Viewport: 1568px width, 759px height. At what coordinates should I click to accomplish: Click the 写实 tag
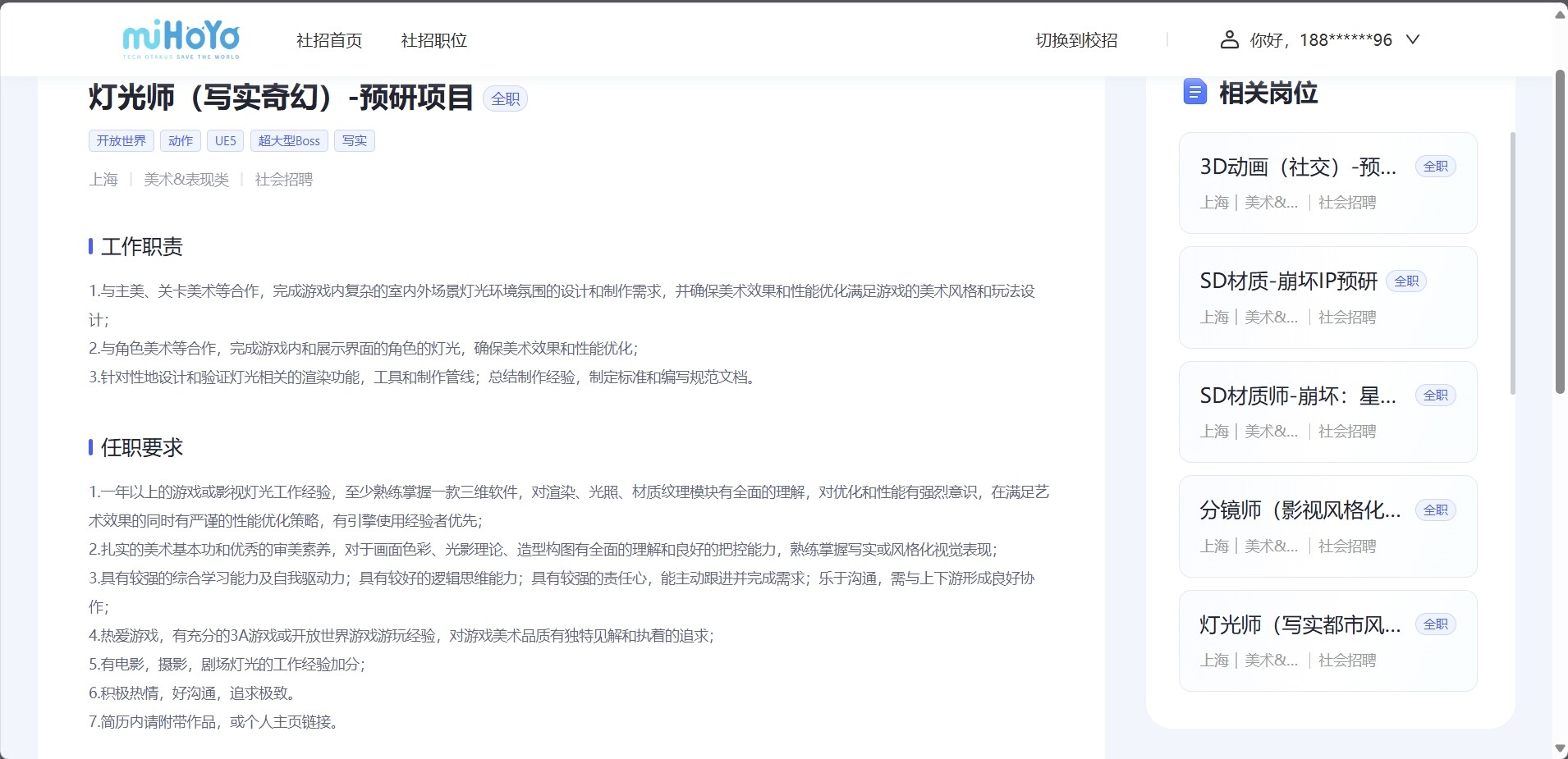pyautogui.click(x=355, y=141)
